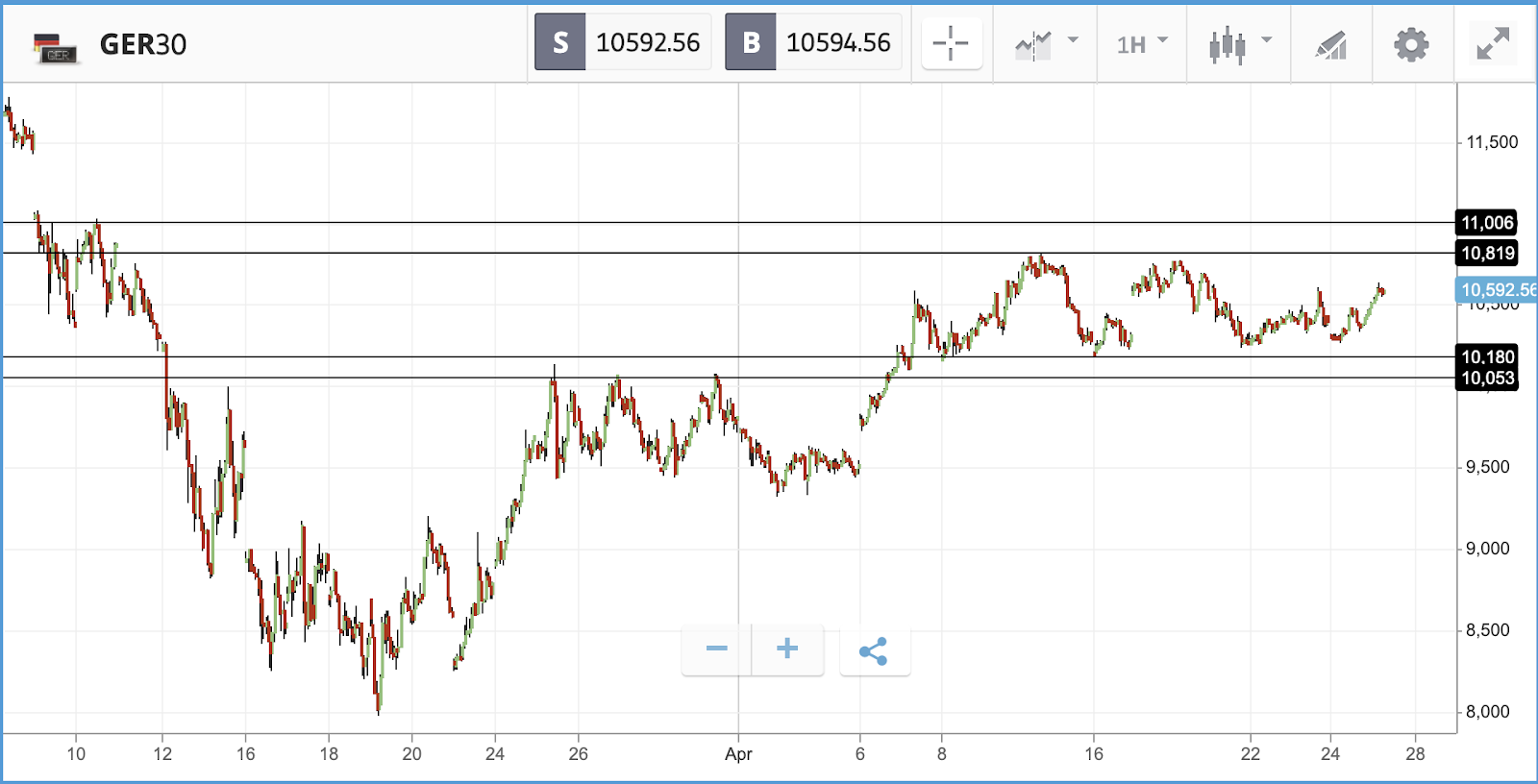1538x784 pixels.
Task: Click the crosshair cursor tool
Action: tap(951, 43)
